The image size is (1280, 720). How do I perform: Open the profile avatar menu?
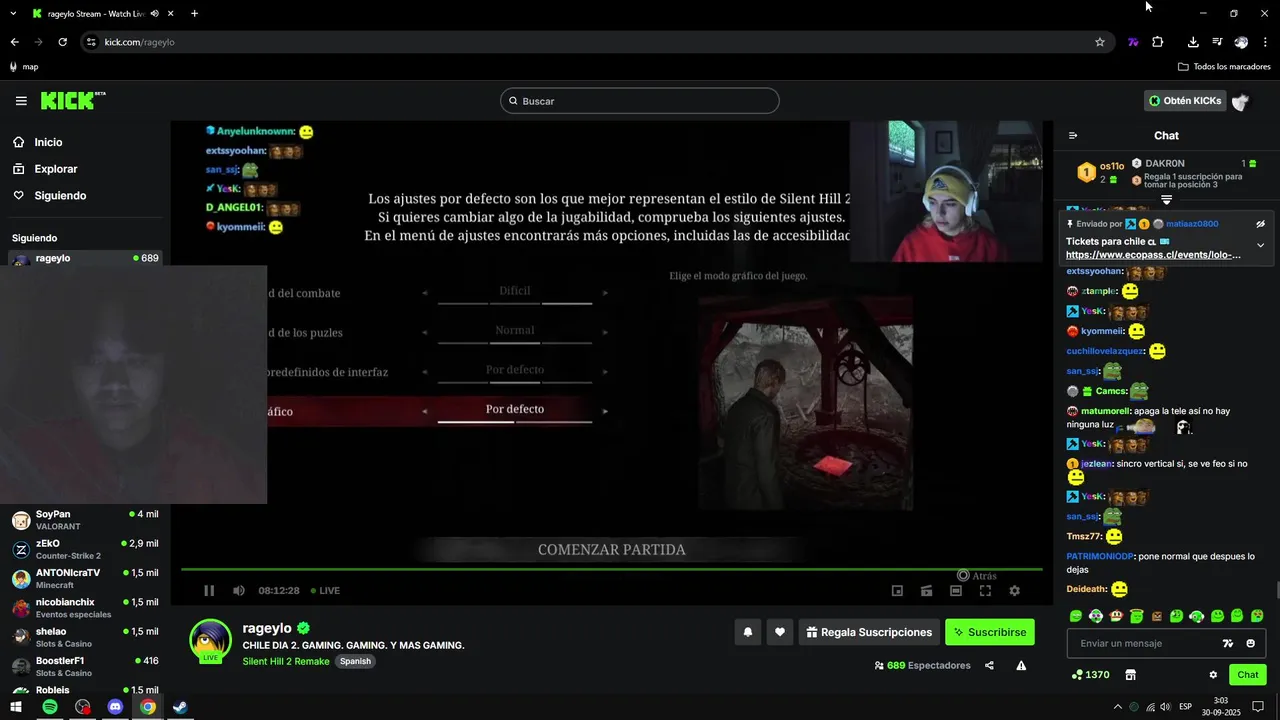click(1241, 101)
